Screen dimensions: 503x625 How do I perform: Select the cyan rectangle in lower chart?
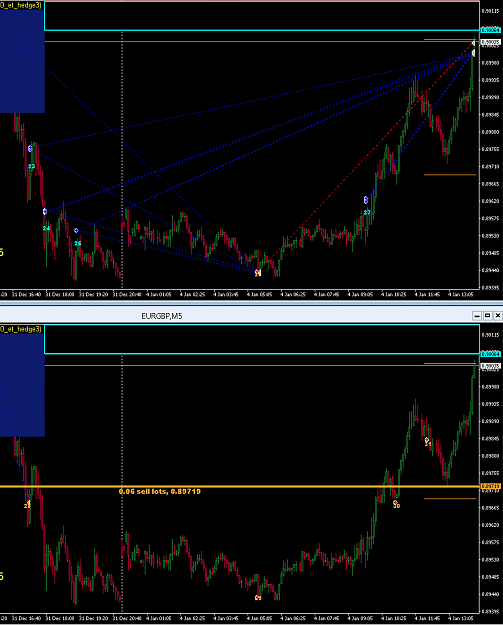click(x=262, y=339)
